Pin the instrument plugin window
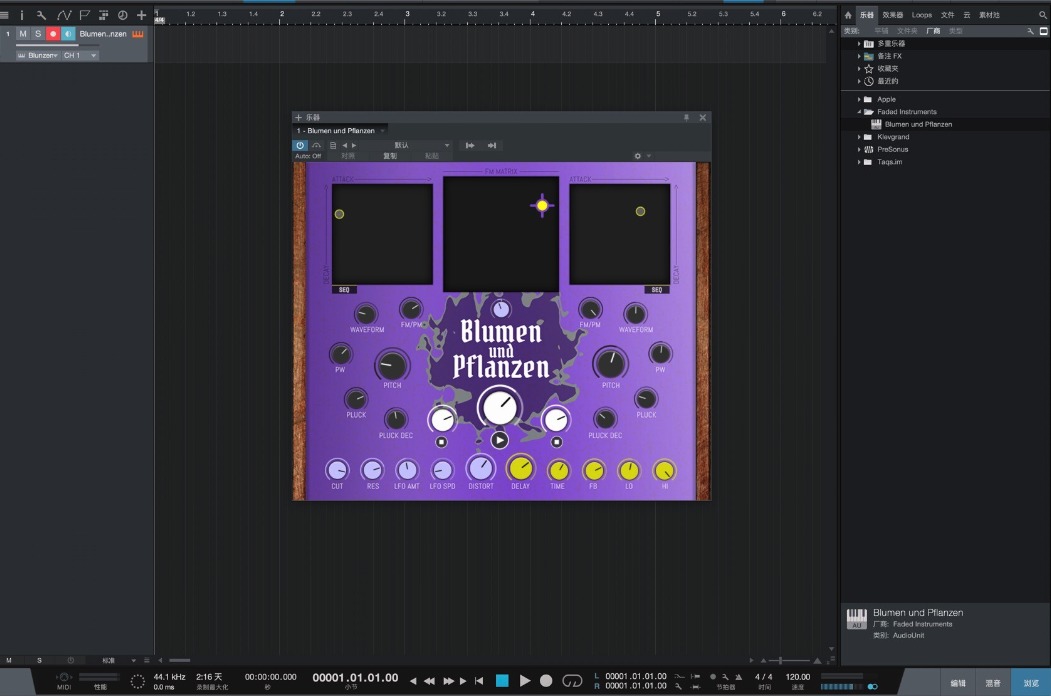The height and width of the screenshot is (696, 1051). [686, 117]
